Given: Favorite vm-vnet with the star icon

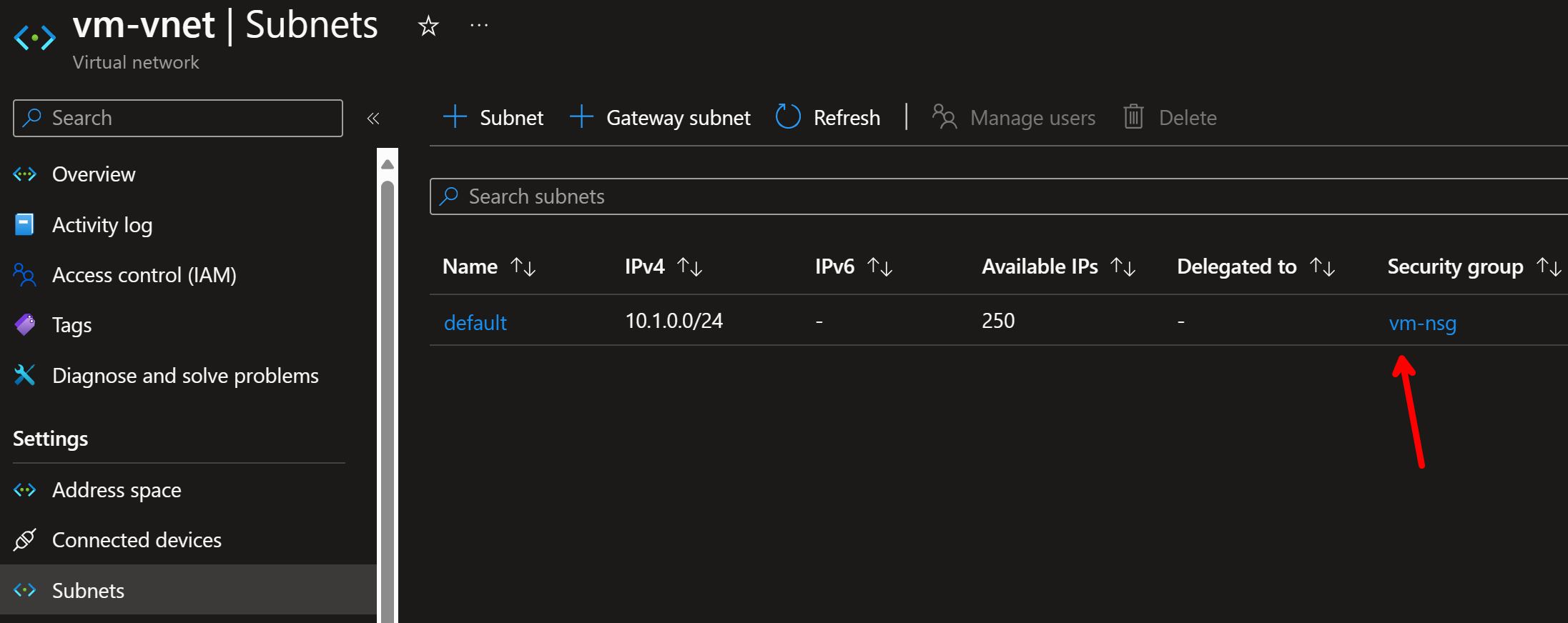Looking at the screenshot, I should (428, 26).
